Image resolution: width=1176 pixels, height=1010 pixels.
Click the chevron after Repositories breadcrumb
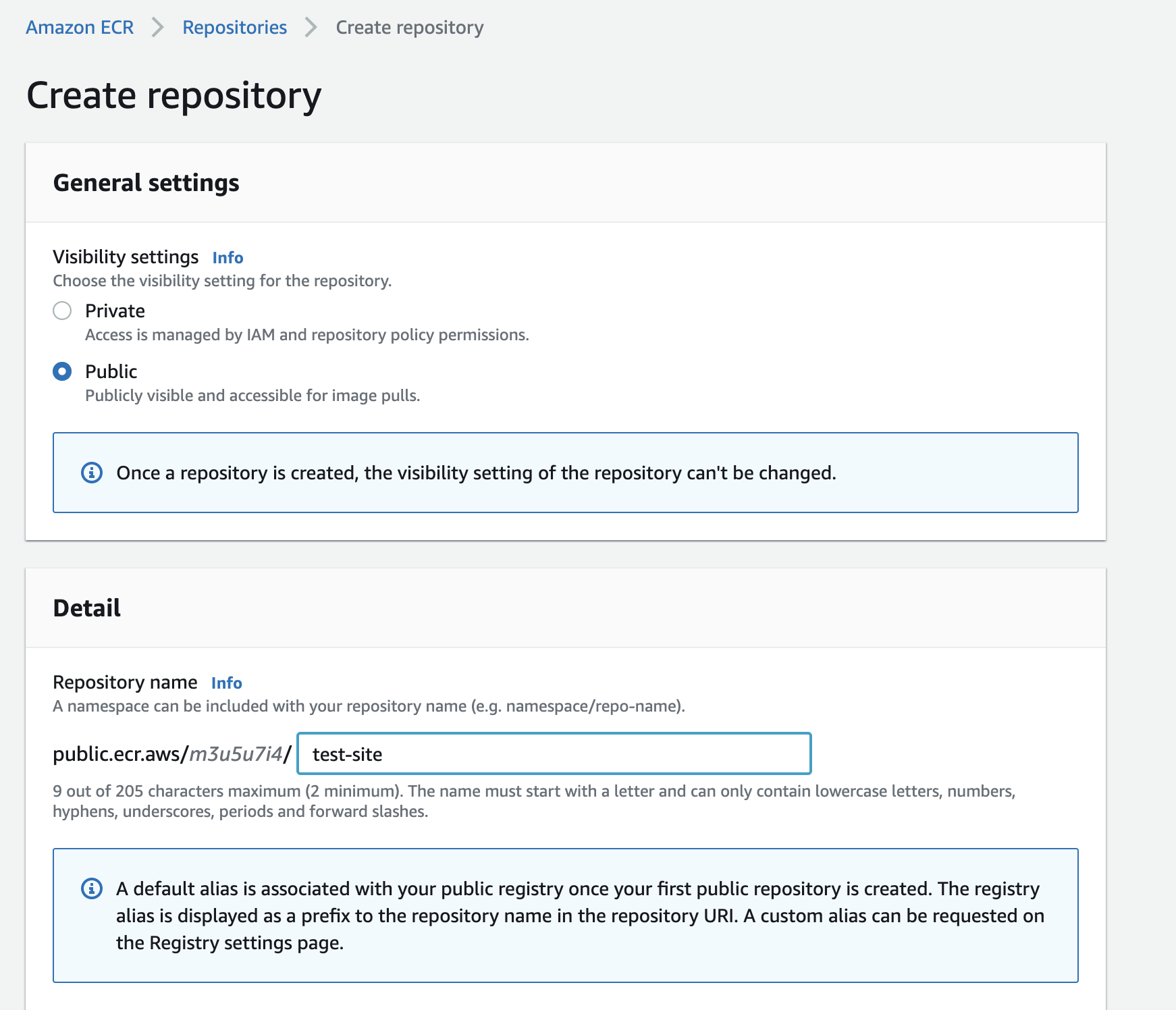[311, 28]
